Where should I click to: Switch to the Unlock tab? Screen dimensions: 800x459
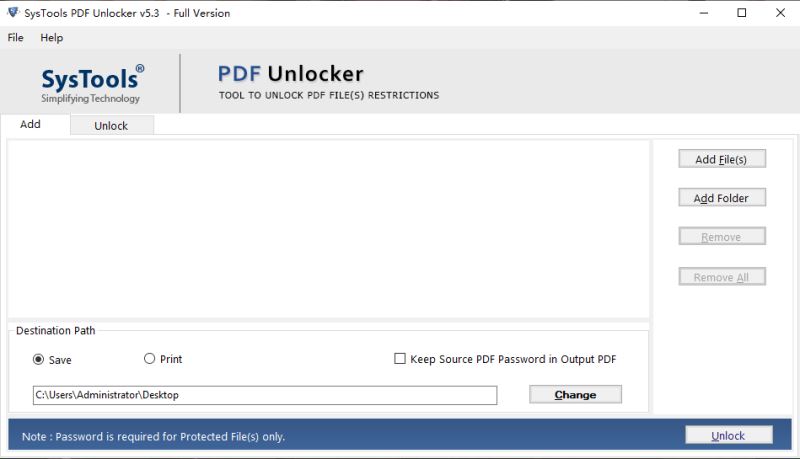[x=111, y=125]
